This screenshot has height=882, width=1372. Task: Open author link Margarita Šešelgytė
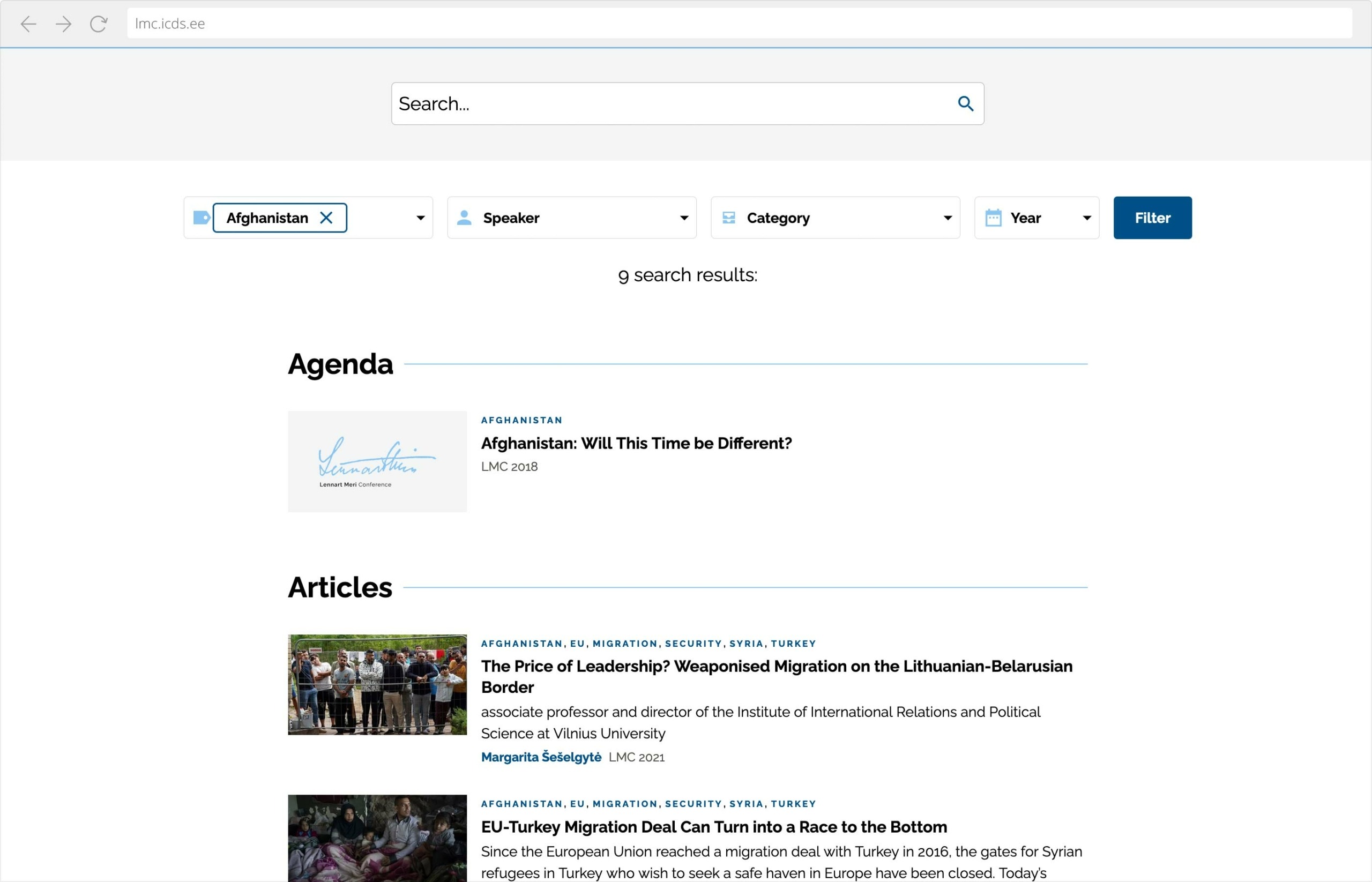click(541, 757)
